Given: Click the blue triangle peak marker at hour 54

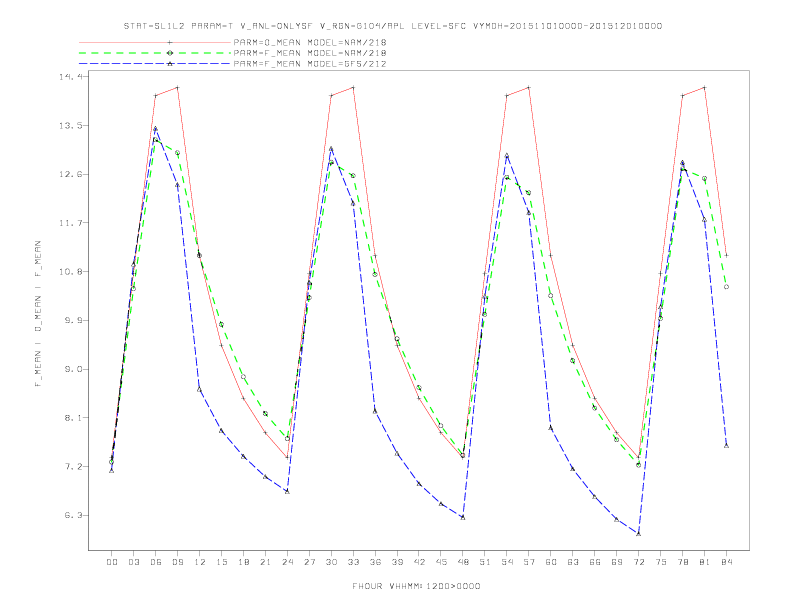Looking at the screenshot, I should 507,156.
